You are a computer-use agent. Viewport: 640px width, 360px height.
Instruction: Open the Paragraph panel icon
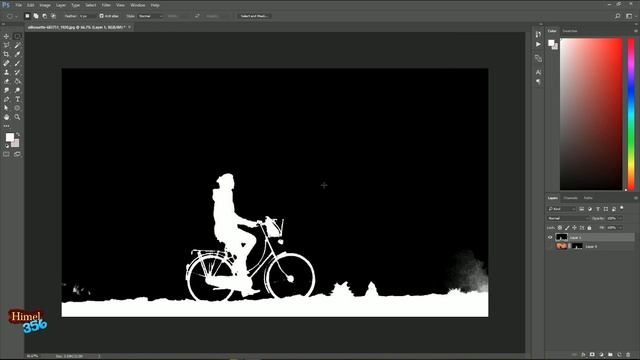[x=538, y=82]
